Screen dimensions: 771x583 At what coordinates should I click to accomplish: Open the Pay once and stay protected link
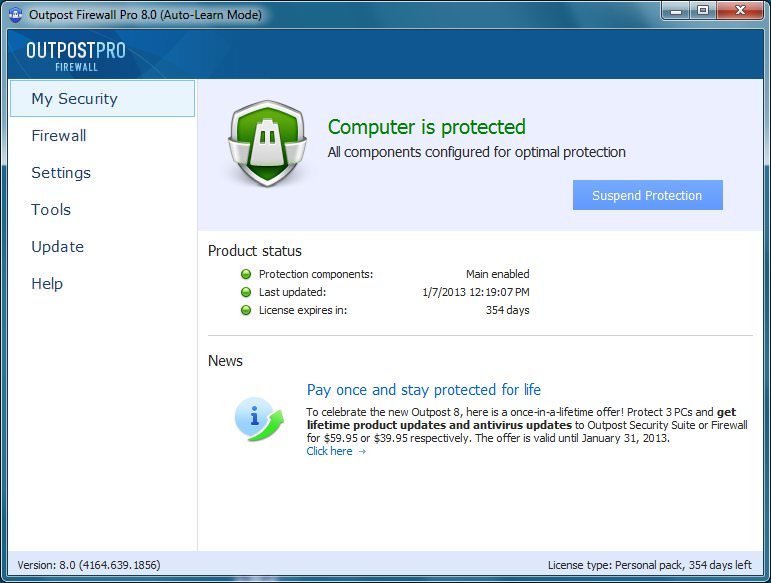pos(423,390)
